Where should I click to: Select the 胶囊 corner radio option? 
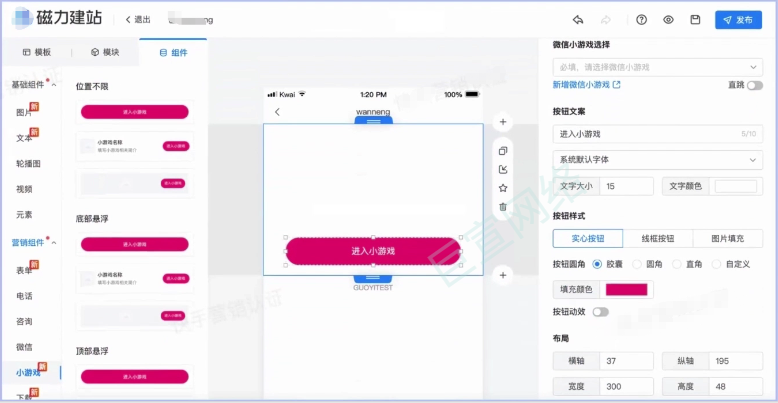coord(597,265)
